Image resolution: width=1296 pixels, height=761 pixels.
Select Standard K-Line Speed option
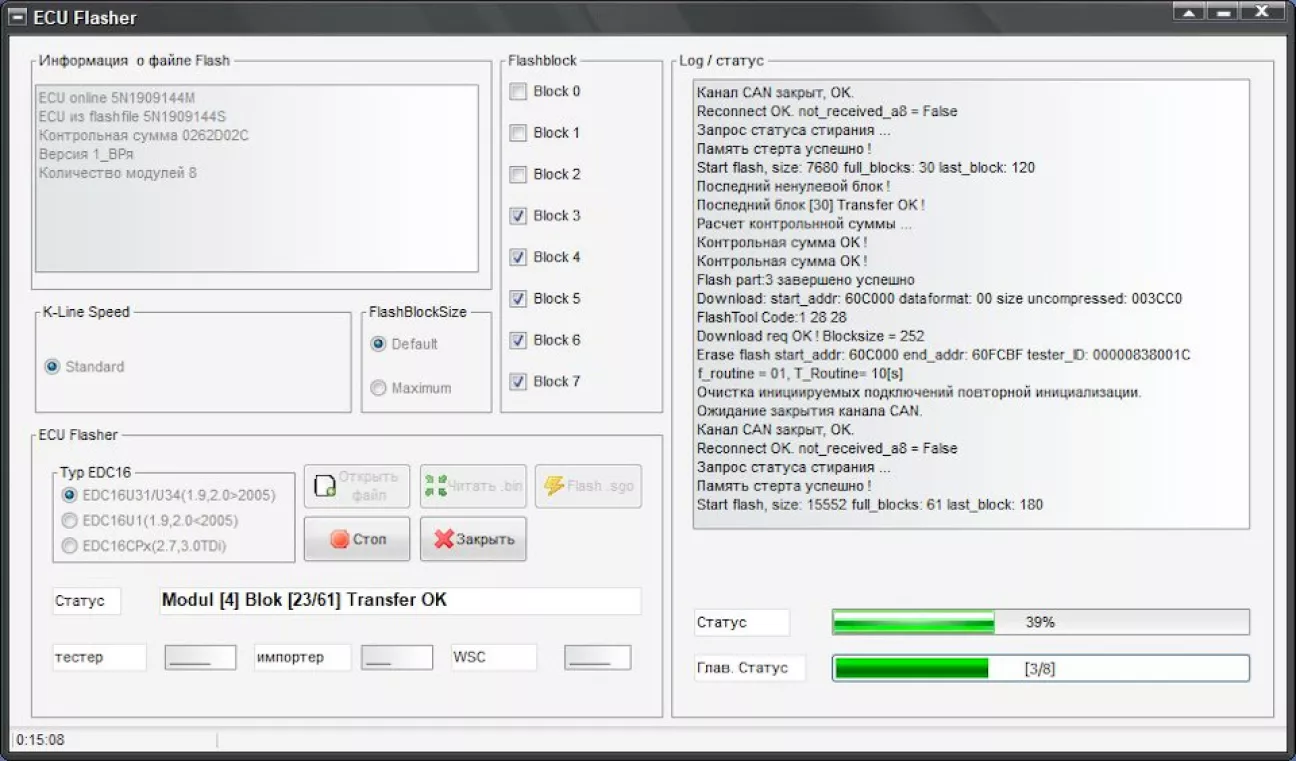(x=52, y=367)
